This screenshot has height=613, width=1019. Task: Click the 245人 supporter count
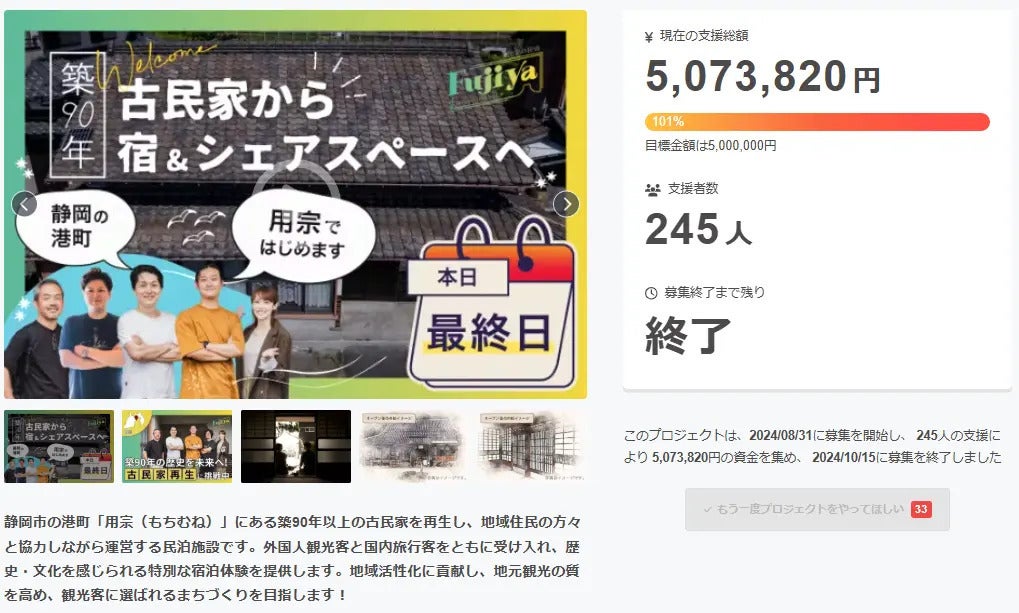click(699, 229)
